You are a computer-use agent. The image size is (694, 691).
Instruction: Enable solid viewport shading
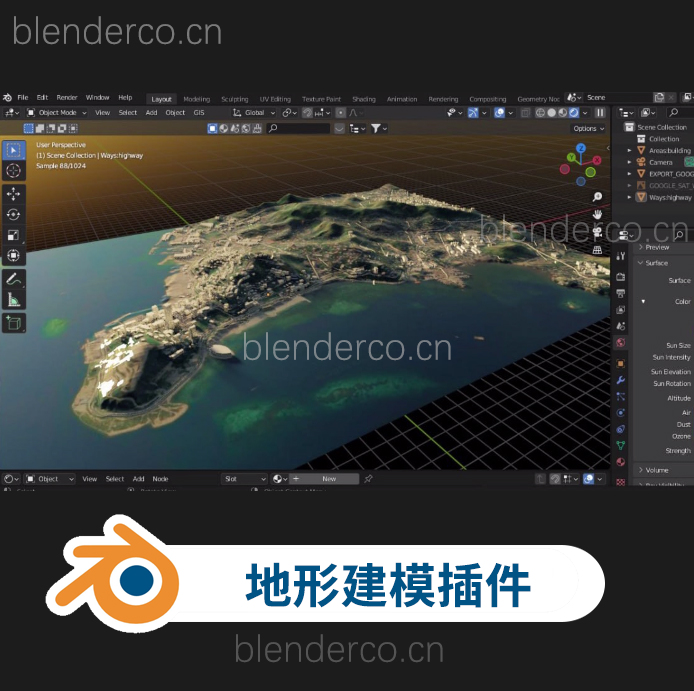551,113
